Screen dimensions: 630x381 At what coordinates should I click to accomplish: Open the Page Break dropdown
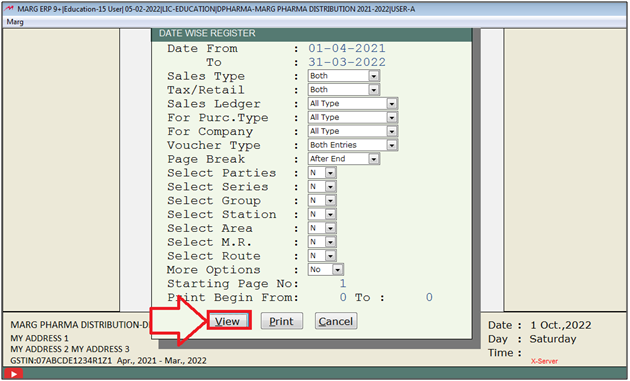[374, 159]
